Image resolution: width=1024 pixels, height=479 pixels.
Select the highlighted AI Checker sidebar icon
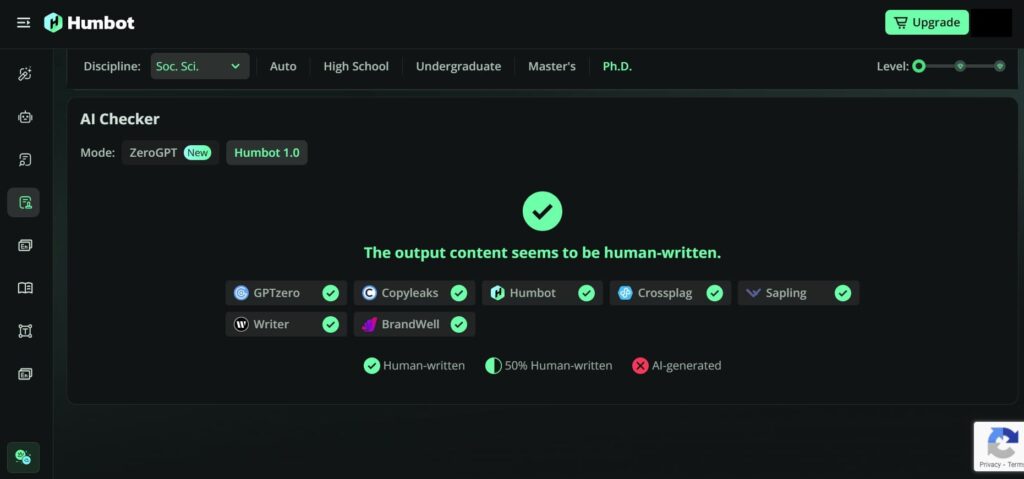coord(24,203)
